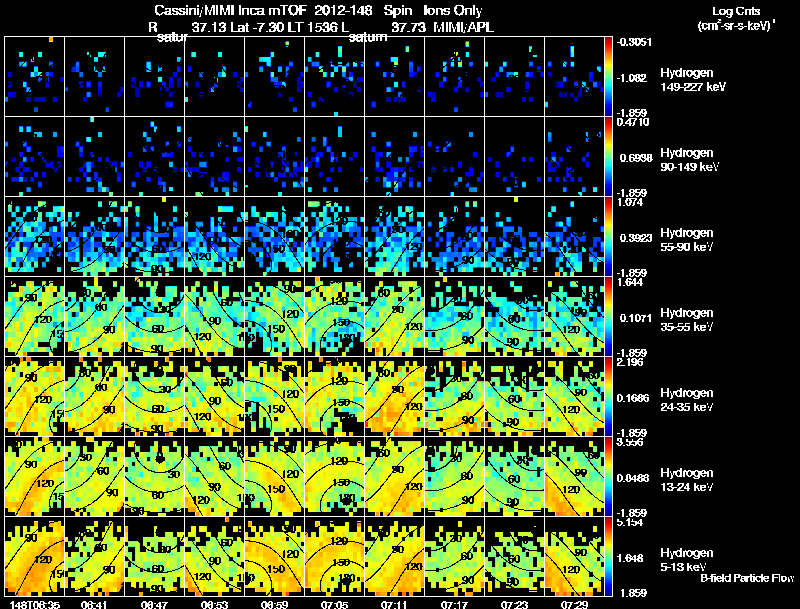Click the MIMI/APL credit text
The height and width of the screenshot is (609, 800).
pyautogui.click(x=463, y=27)
